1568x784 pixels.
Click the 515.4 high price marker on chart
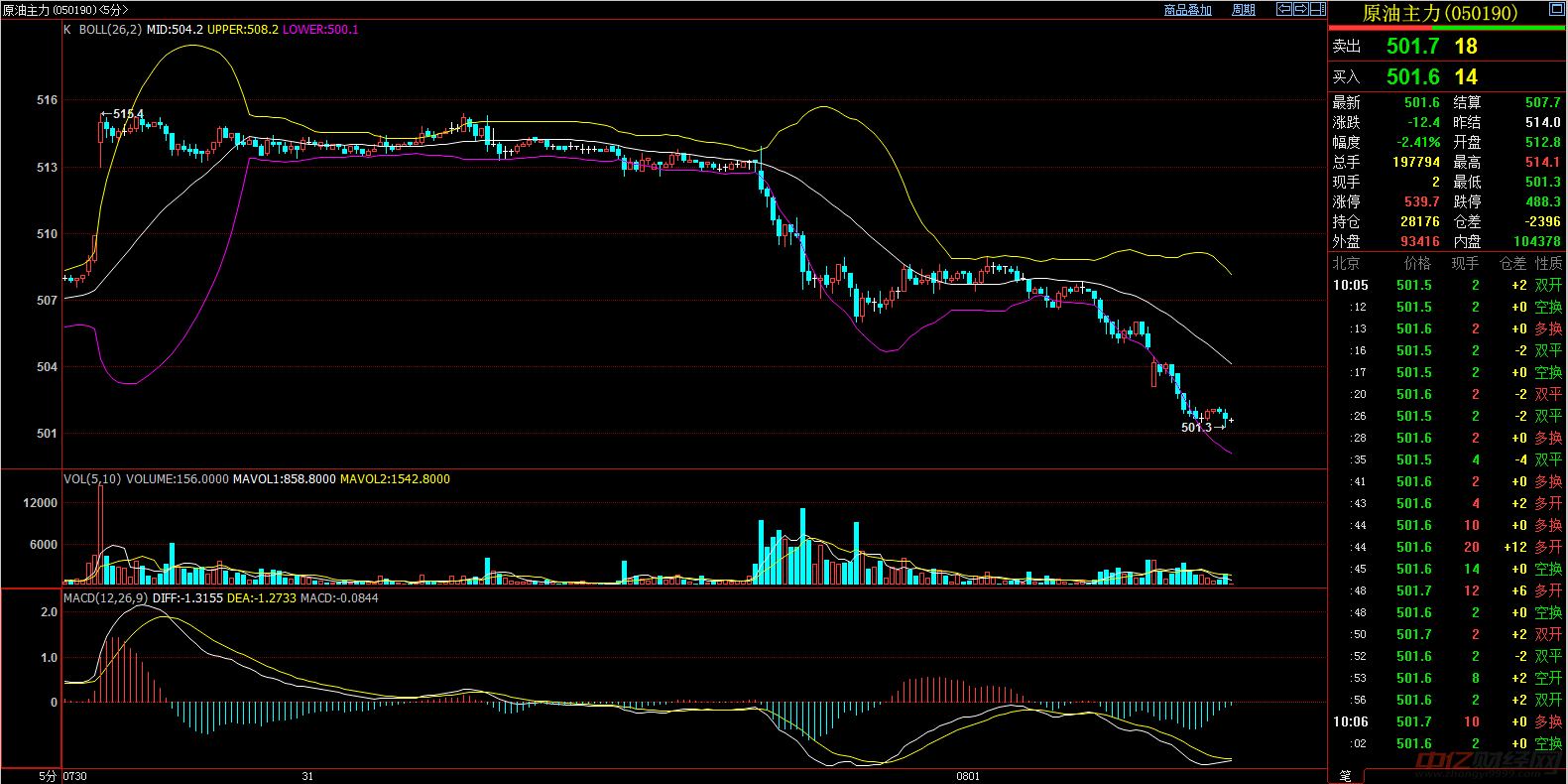click(x=127, y=114)
